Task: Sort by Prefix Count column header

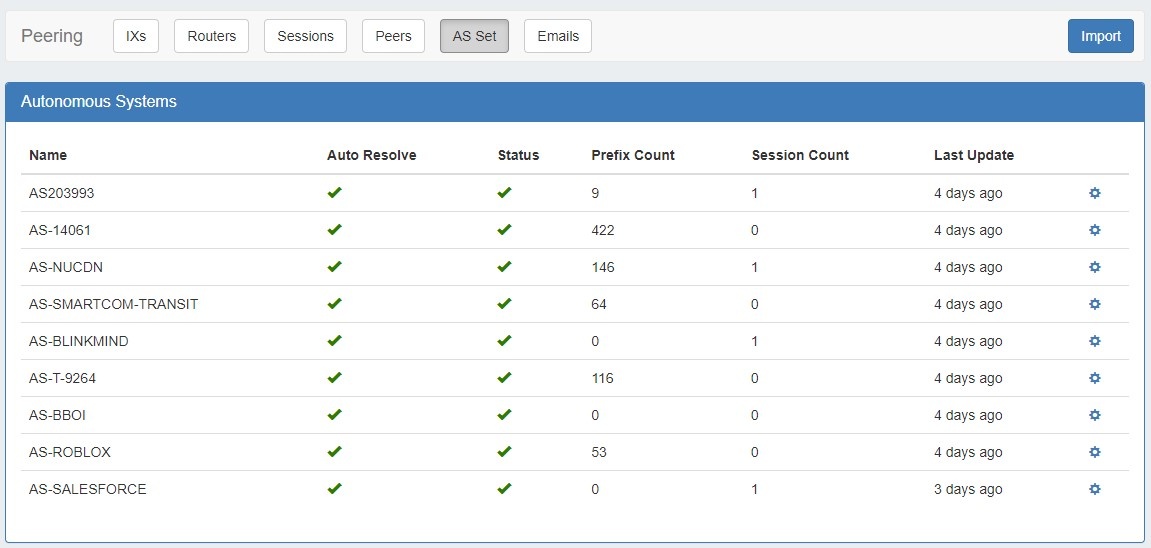Action: click(x=632, y=155)
